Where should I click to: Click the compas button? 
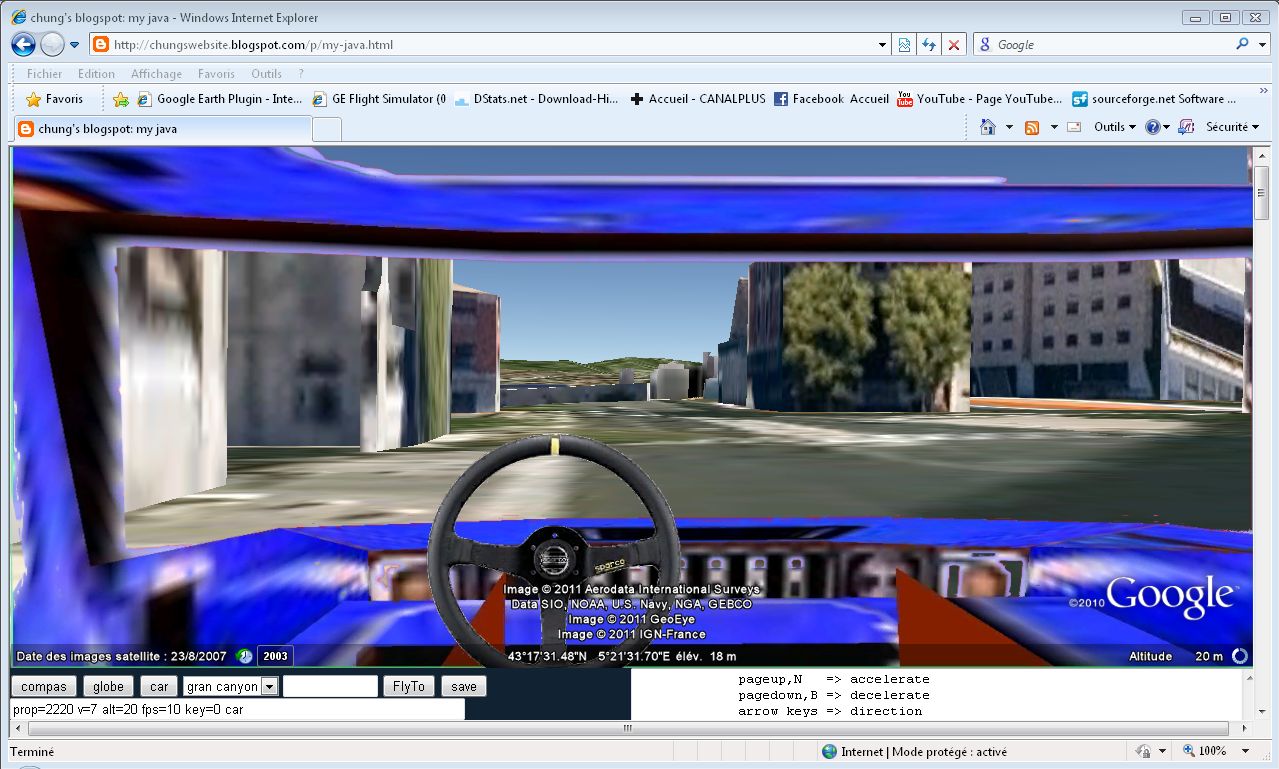pos(44,686)
